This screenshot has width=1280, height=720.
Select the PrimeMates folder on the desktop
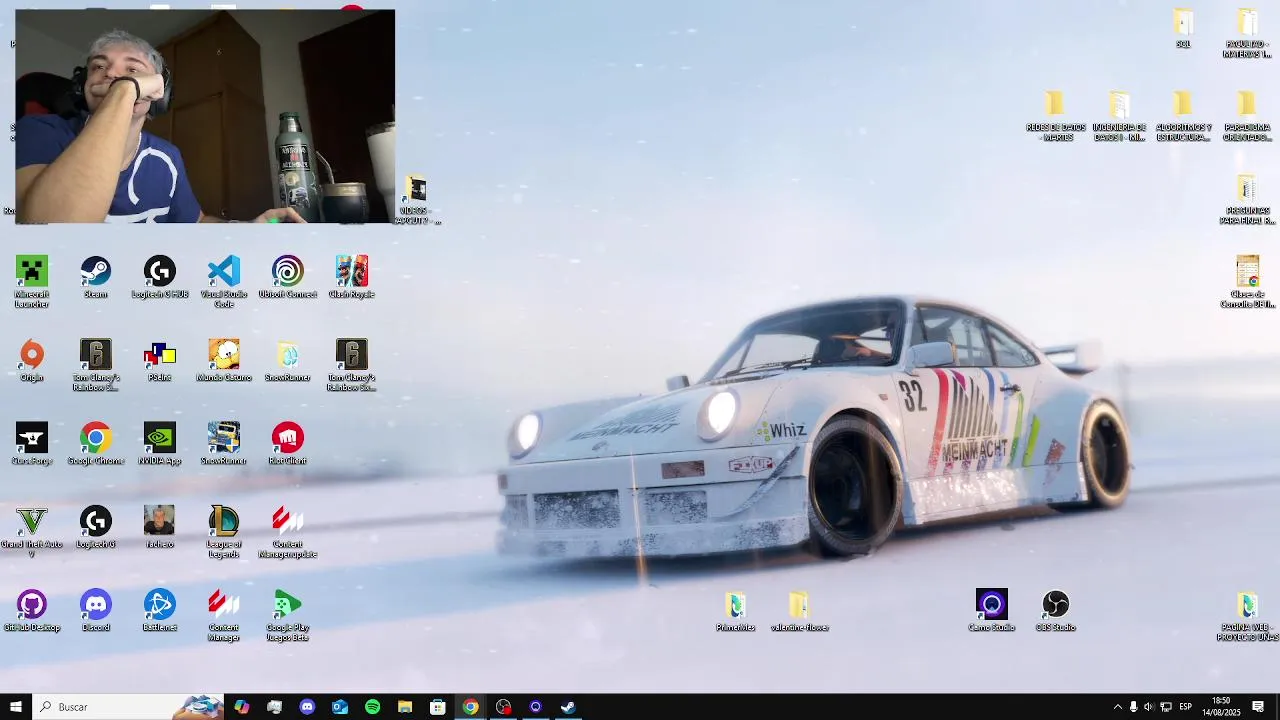(x=736, y=611)
